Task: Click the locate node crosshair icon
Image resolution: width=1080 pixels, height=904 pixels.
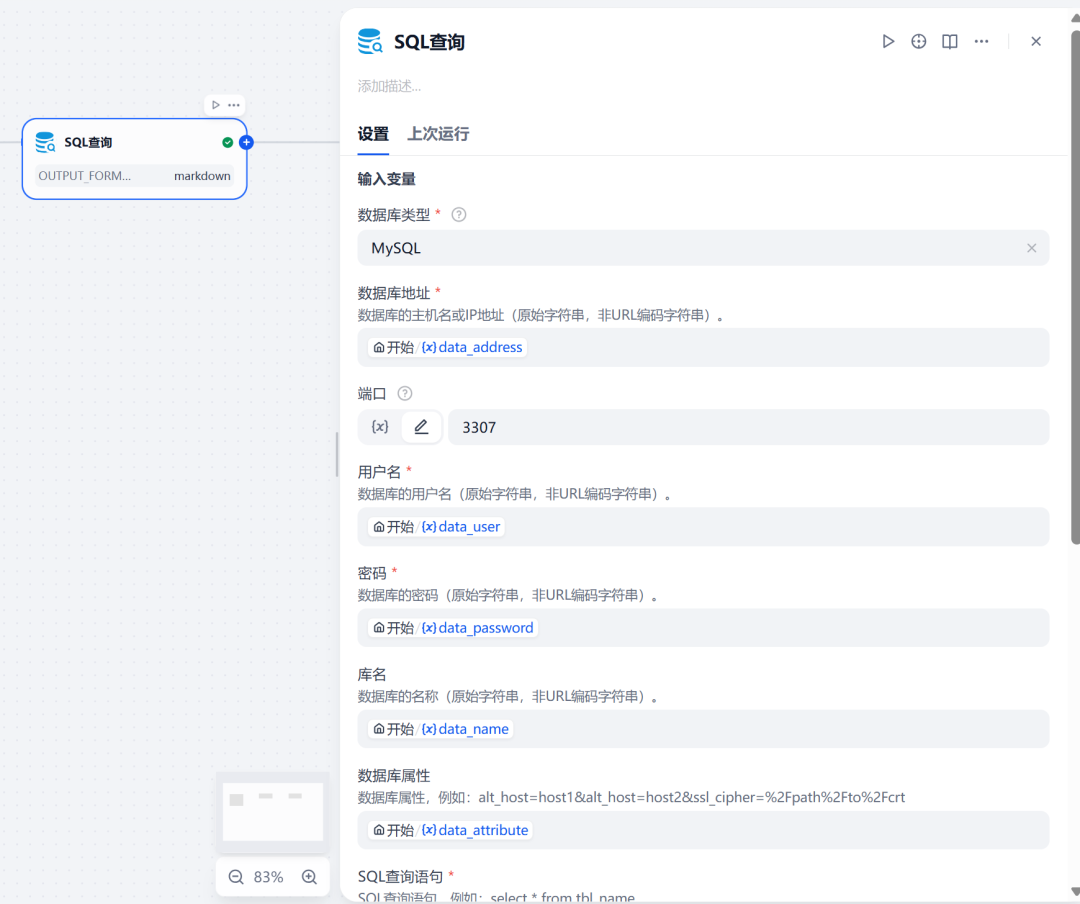Action: point(918,41)
